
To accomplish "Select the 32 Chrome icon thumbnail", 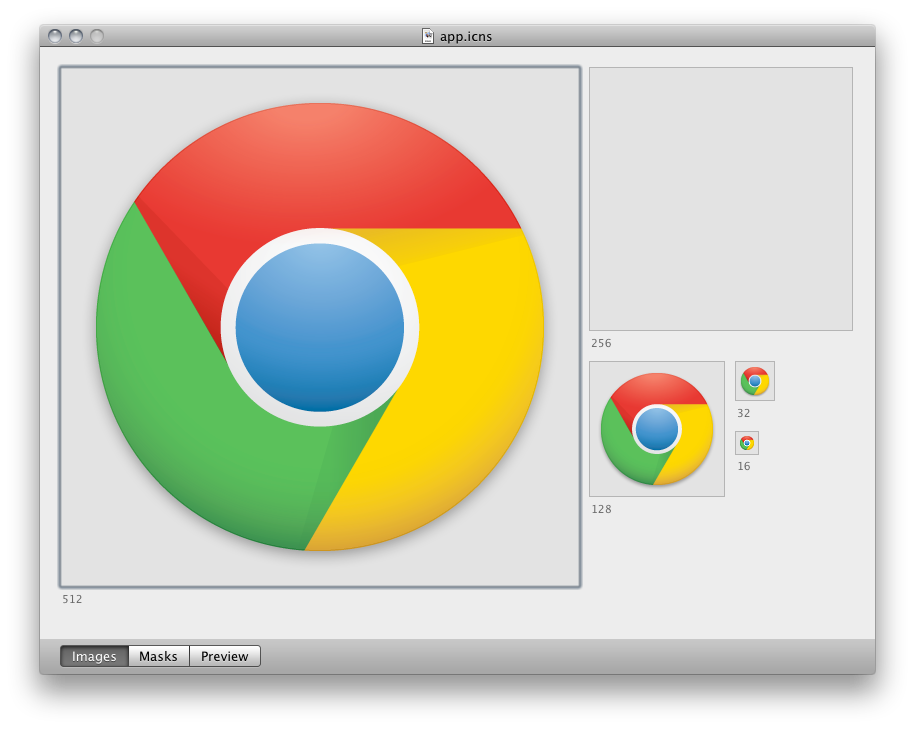I will click(755, 381).
